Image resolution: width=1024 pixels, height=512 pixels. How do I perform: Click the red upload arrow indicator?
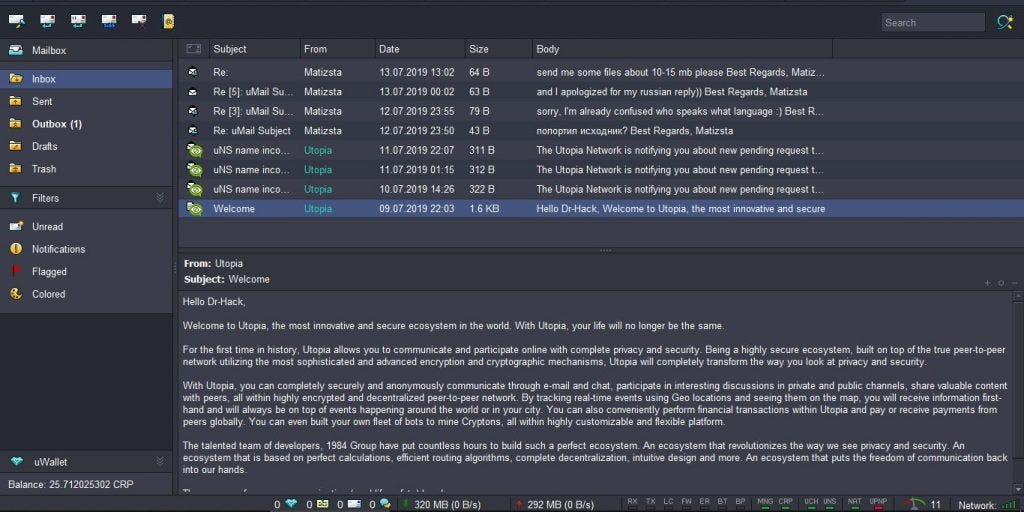click(x=519, y=504)
